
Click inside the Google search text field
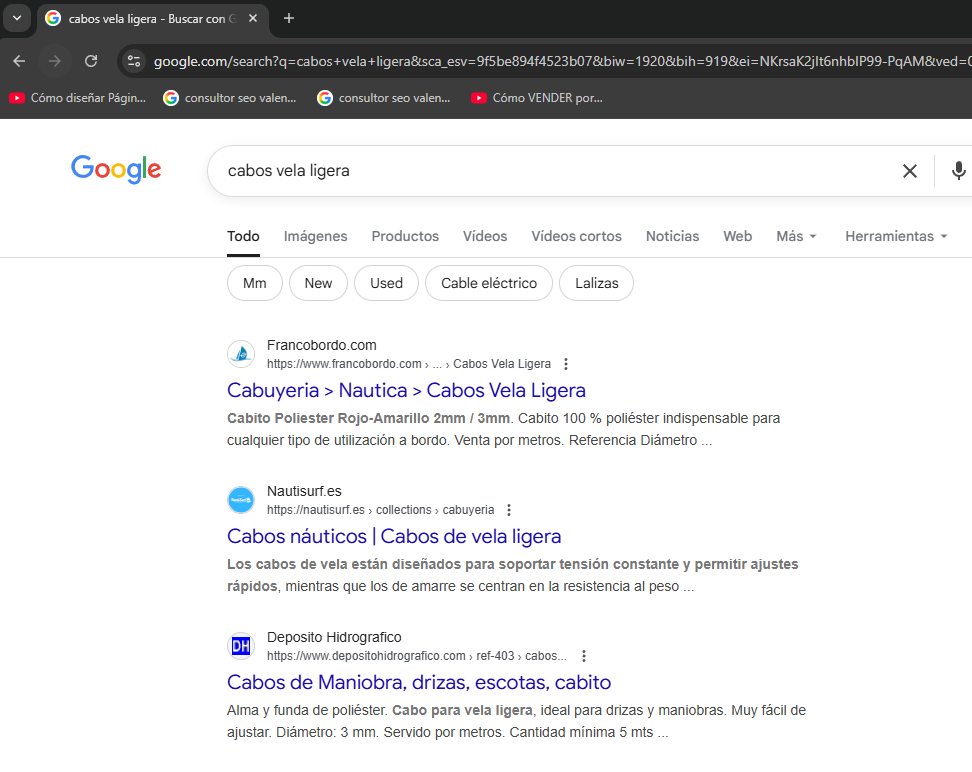pyautogui.click(x=550, y=171)
